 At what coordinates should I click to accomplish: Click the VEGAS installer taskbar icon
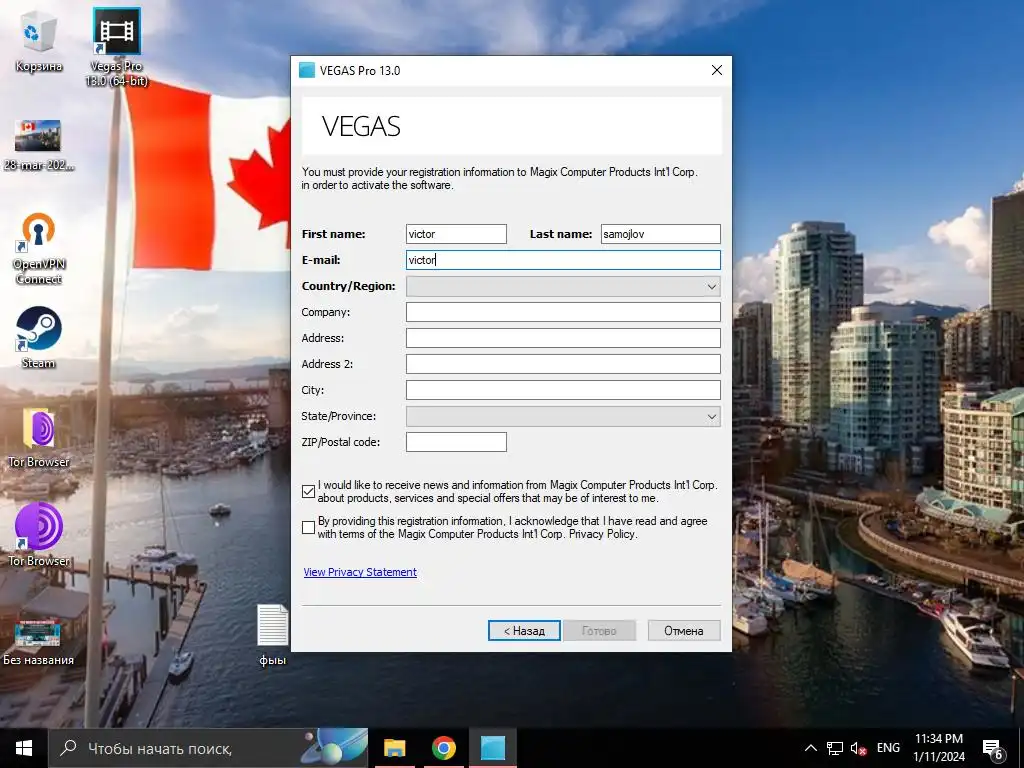[493, 748]
